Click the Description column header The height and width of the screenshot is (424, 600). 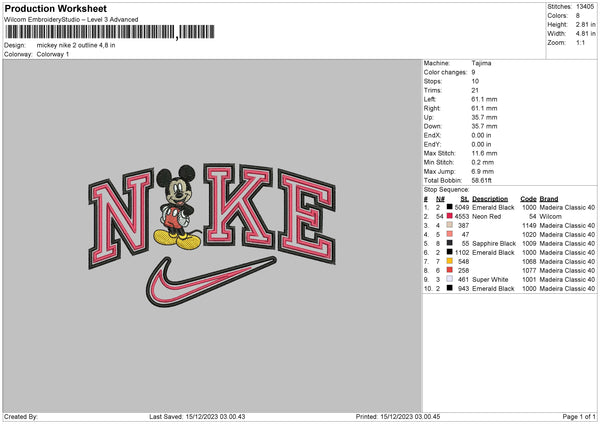click(490, 199)
